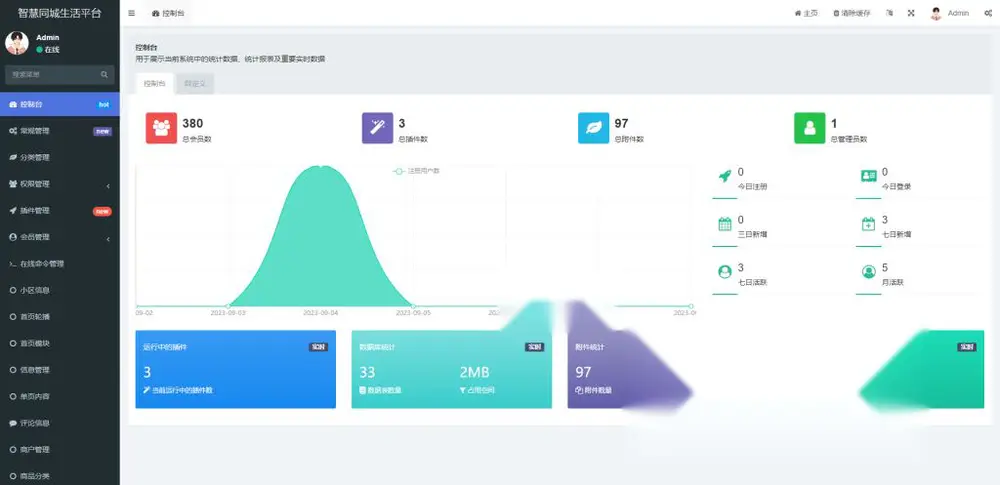Open 常规管理 in the sidebar menu
Image resolution: width=1000 pixels, height=485 pixels.
point(60,131)
